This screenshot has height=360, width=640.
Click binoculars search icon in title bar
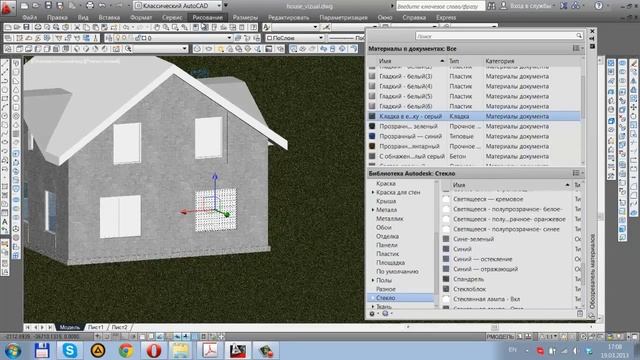pyautogui.click(x=491, y=6)
